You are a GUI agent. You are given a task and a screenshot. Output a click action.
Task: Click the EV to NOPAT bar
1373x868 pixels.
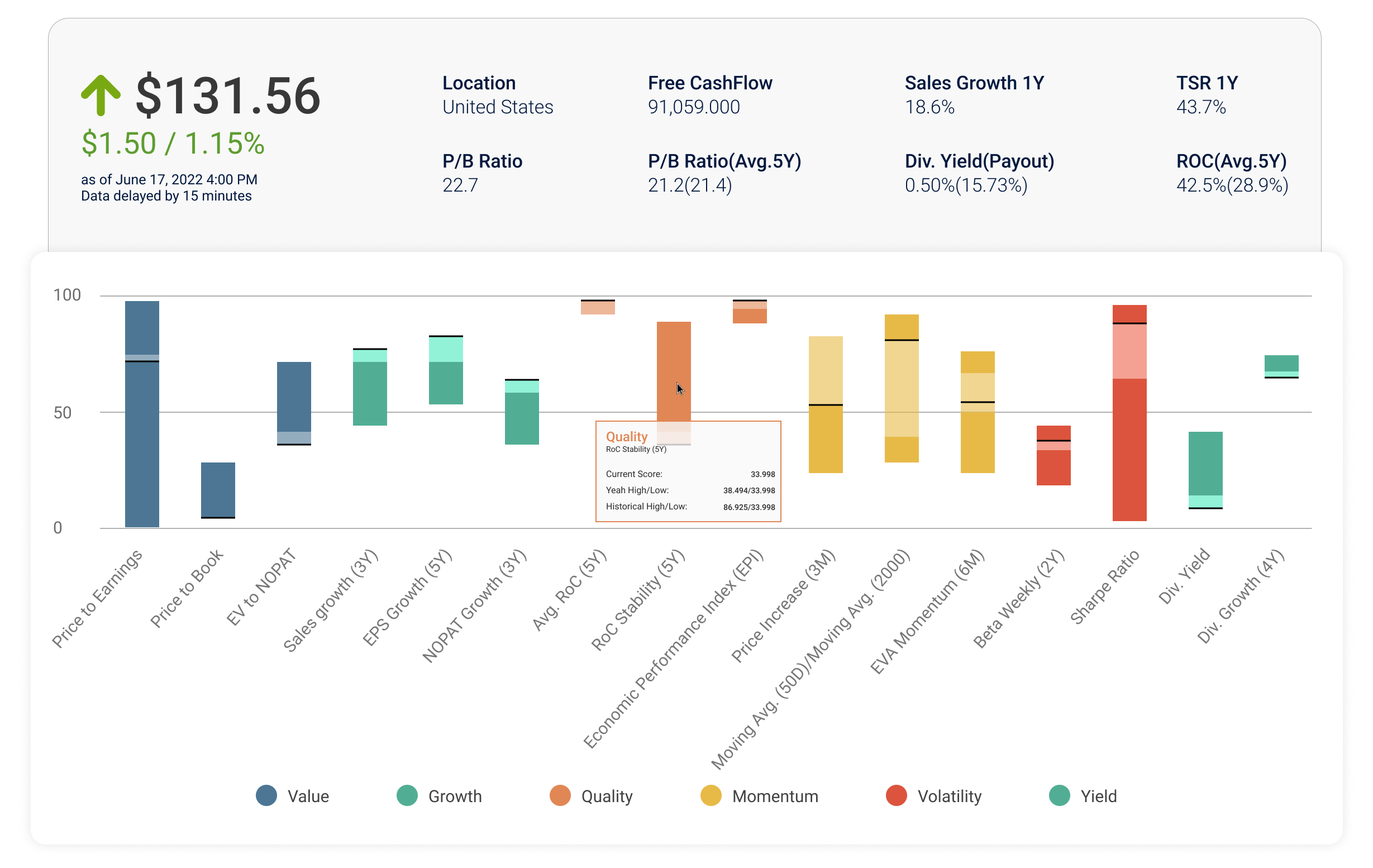coord(294,403)
